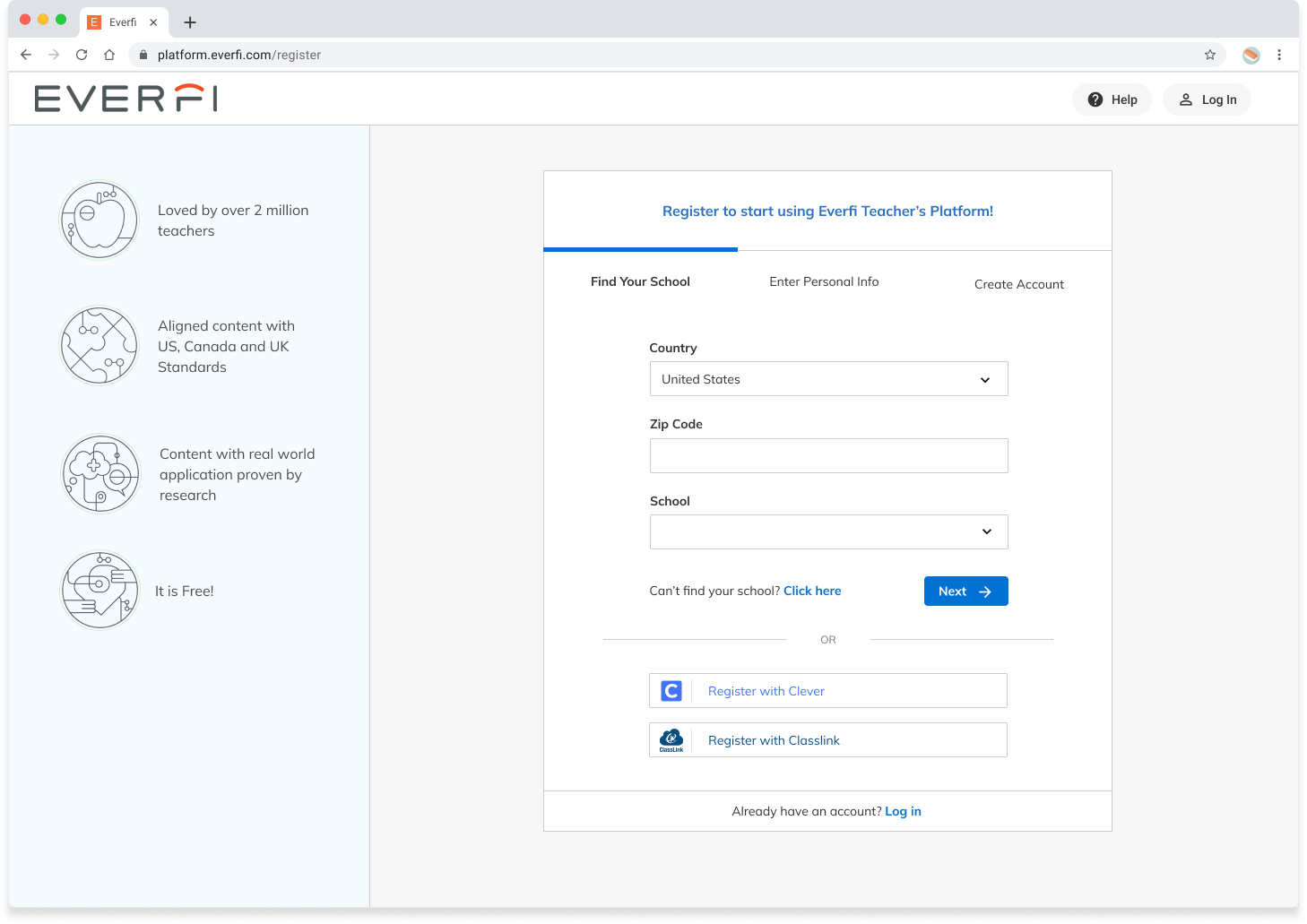1307x924 pixels.
Task: Click the Log In header button
Action: [x=1207, y=99]
